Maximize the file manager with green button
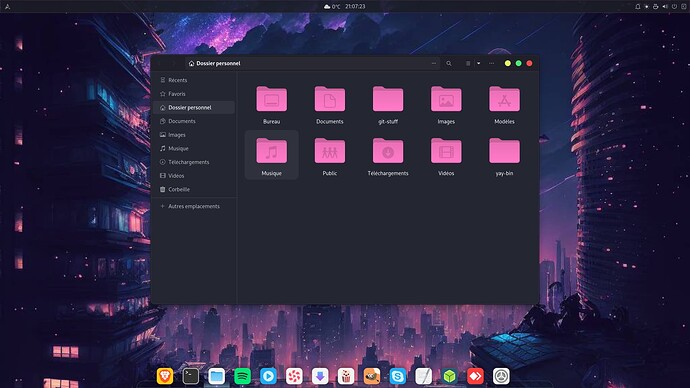 [518, 63]
